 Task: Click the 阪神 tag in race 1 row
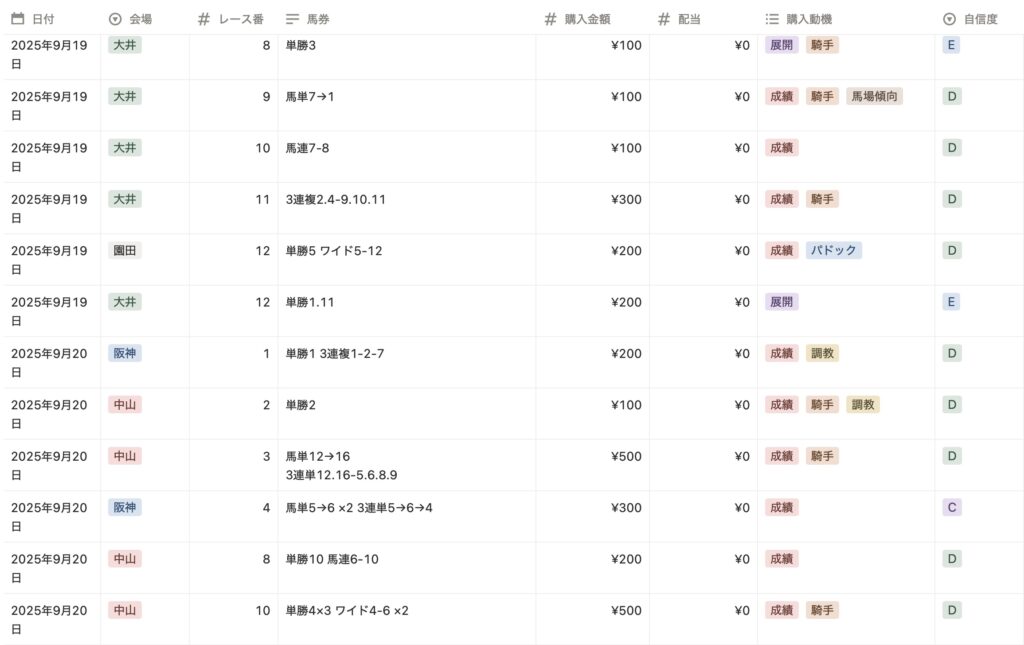point(125,354)
